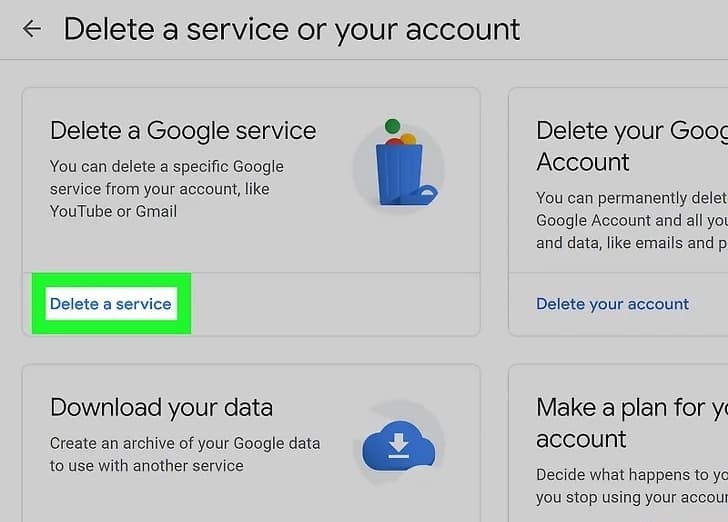Click the Delete your Google Account heading
Viewport: 728px width, 522px height.
click(632, 146)
